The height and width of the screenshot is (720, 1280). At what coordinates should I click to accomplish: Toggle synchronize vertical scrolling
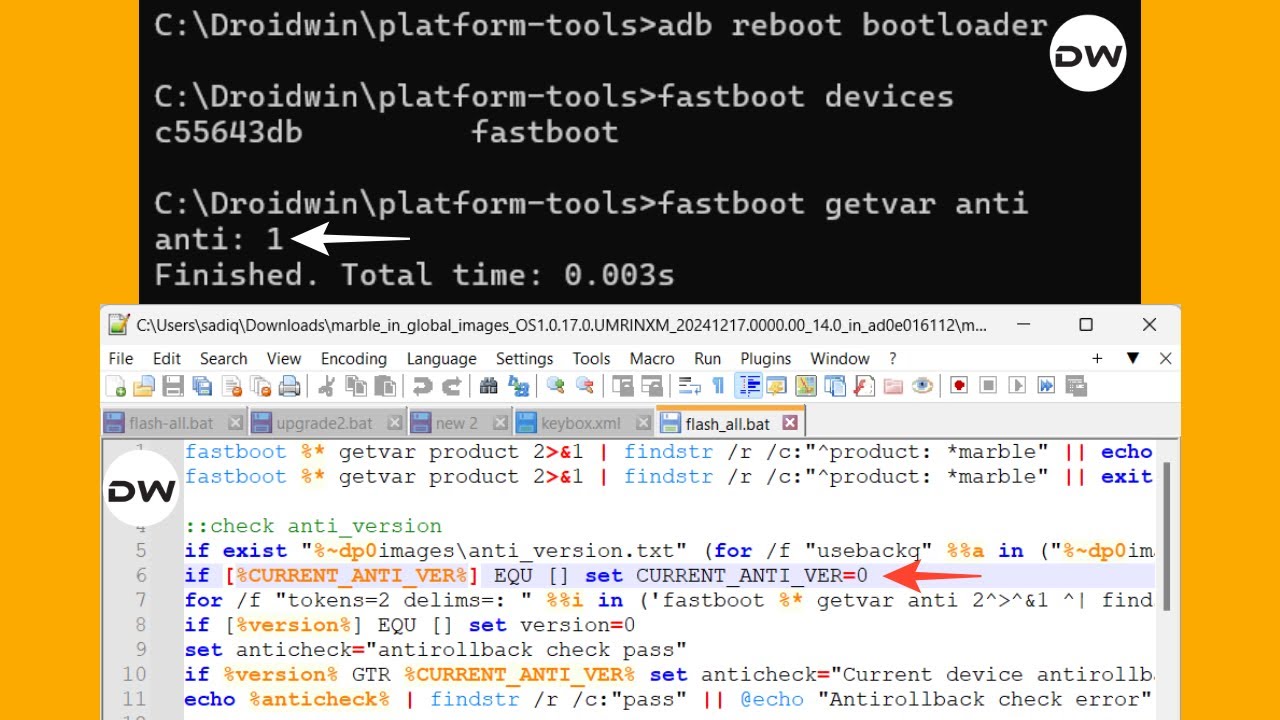coord(622,385)
